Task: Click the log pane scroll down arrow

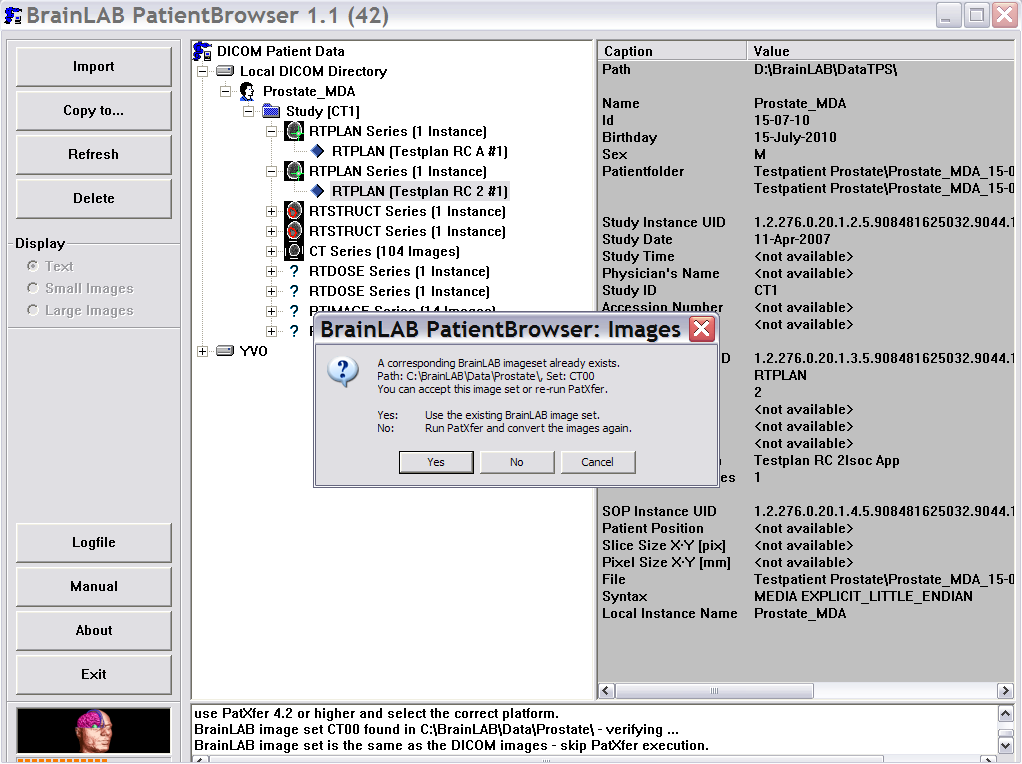Action: pos(1005,745)
